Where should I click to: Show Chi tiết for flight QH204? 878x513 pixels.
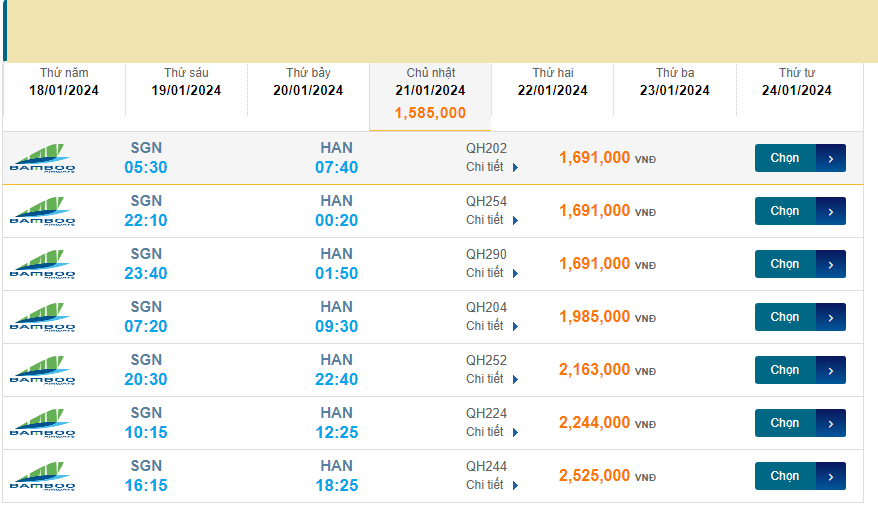click(x=492, y=326)
